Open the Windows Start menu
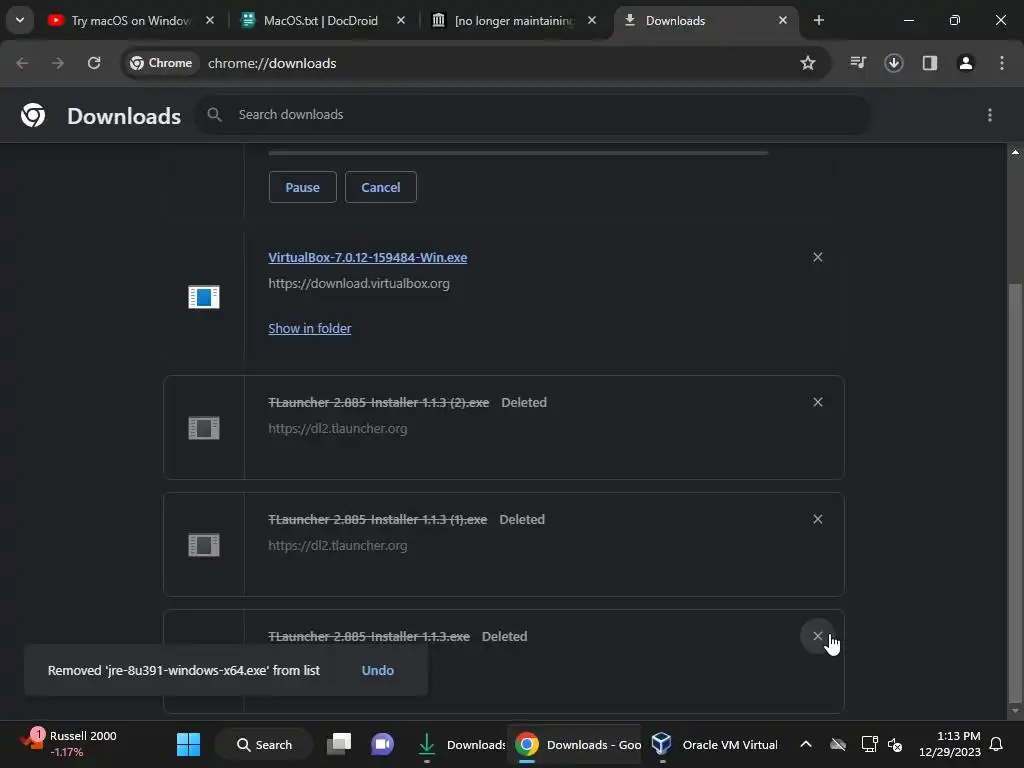The image size is (1024, 768). click(x=188, y=744)
